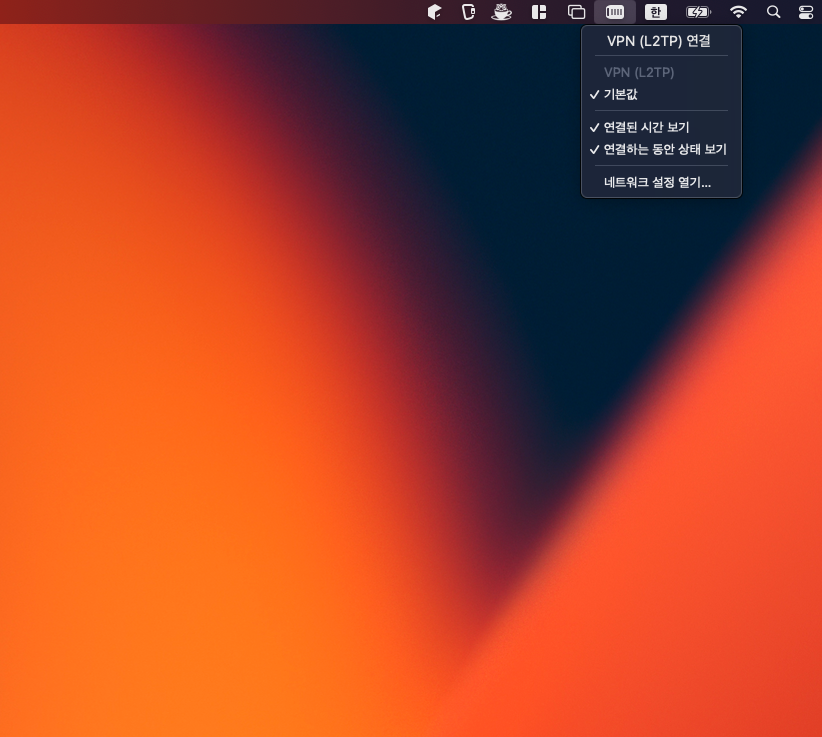This screenshot has height=737, width=822.
Task: Open the battery charging status icon
Action: (x=698, y=12)
